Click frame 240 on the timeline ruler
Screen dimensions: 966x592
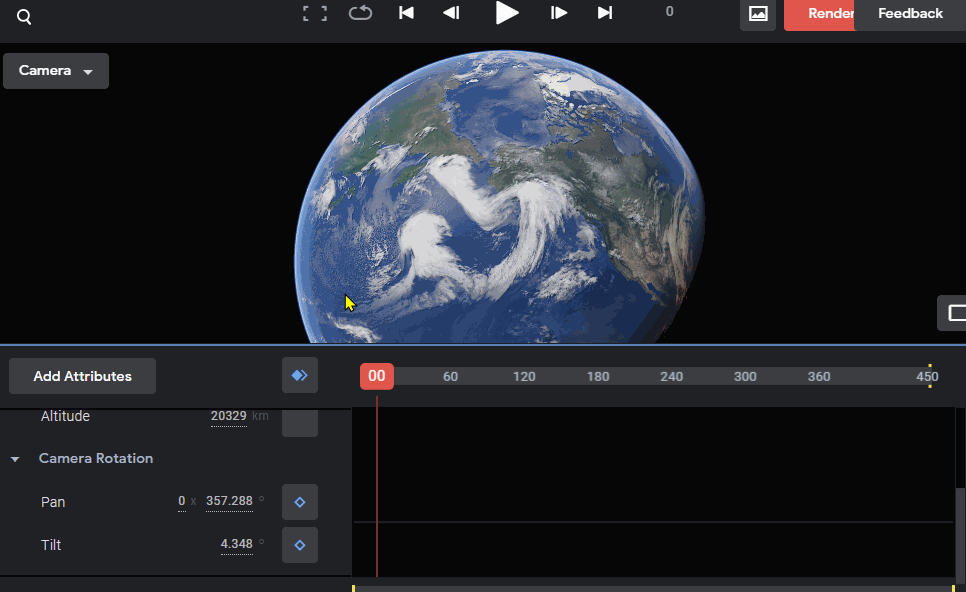pos(672,376)
